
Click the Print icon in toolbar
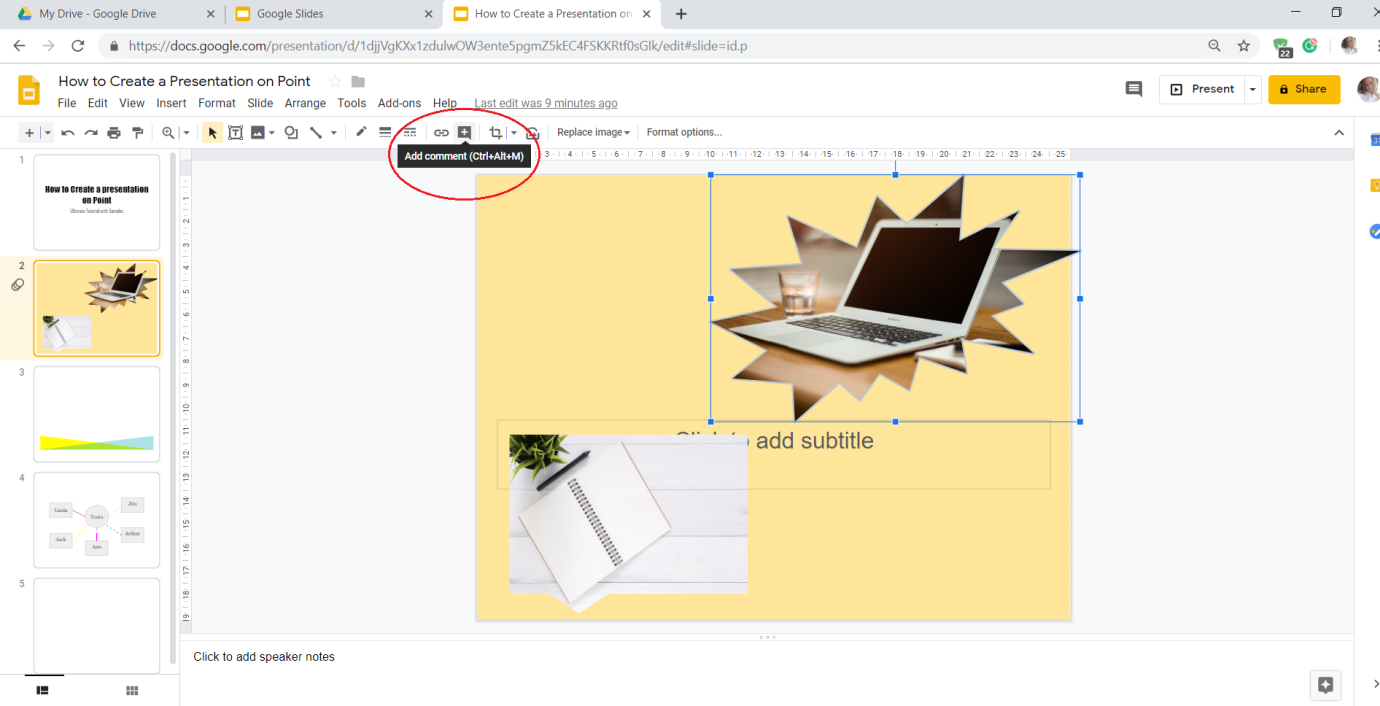[114, 132]
